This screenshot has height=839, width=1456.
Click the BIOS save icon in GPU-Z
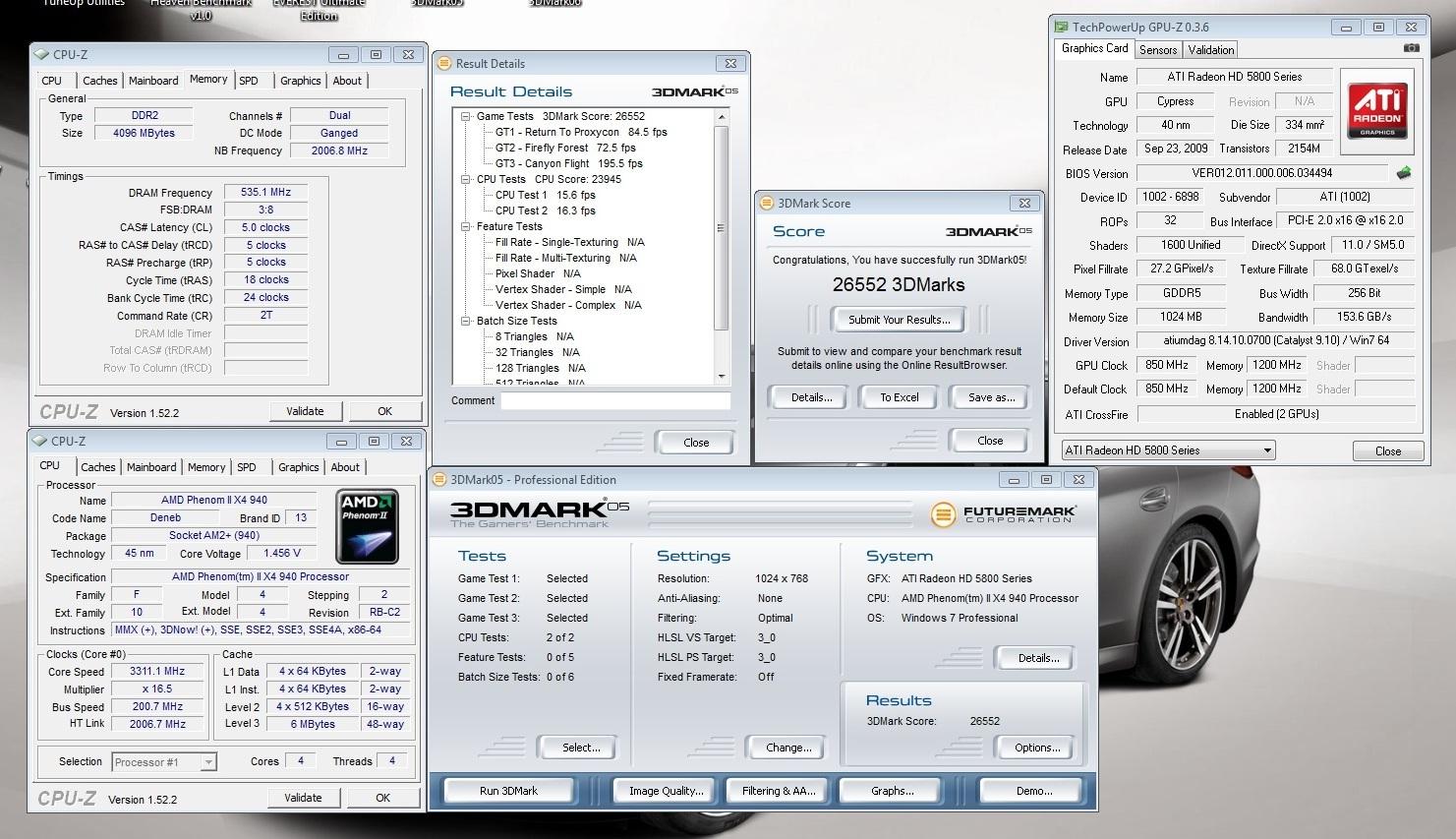(x=1404, y=173)
